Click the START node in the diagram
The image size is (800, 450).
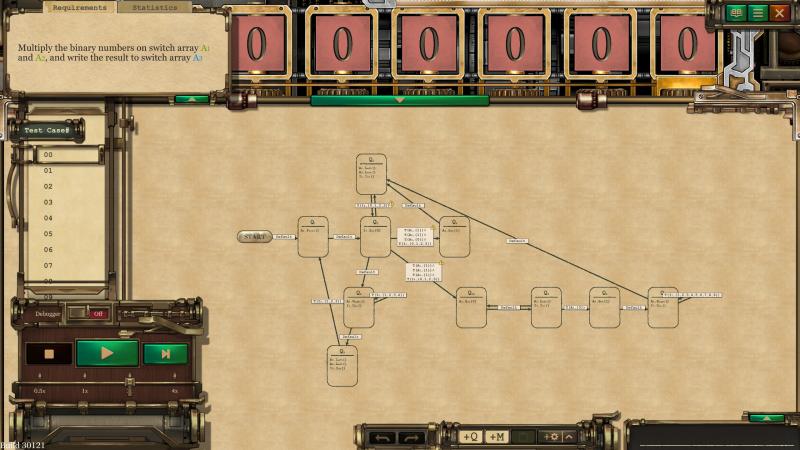tap(254, 237)
